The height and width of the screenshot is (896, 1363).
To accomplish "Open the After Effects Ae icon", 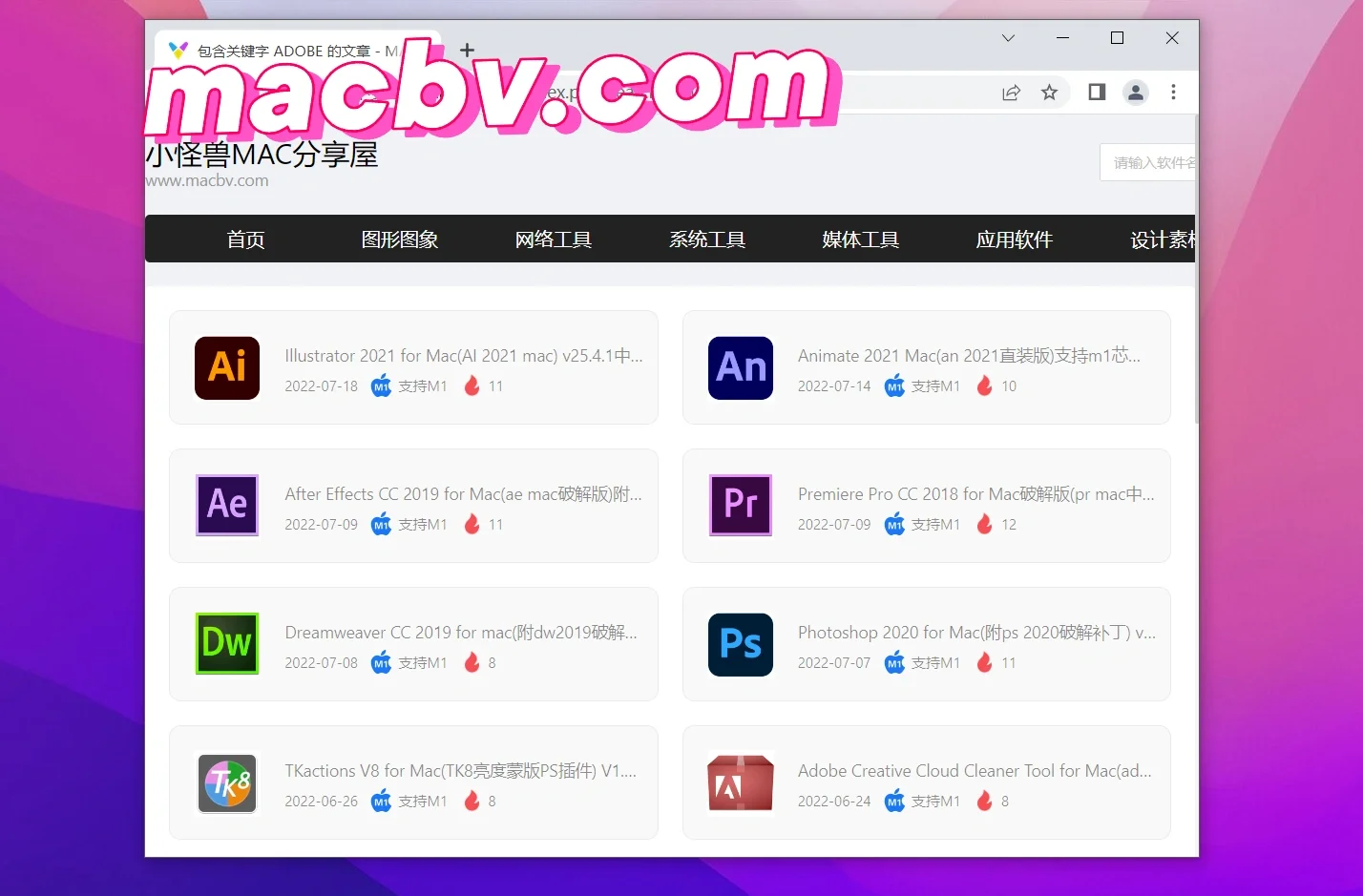I will tap(227, 505).
